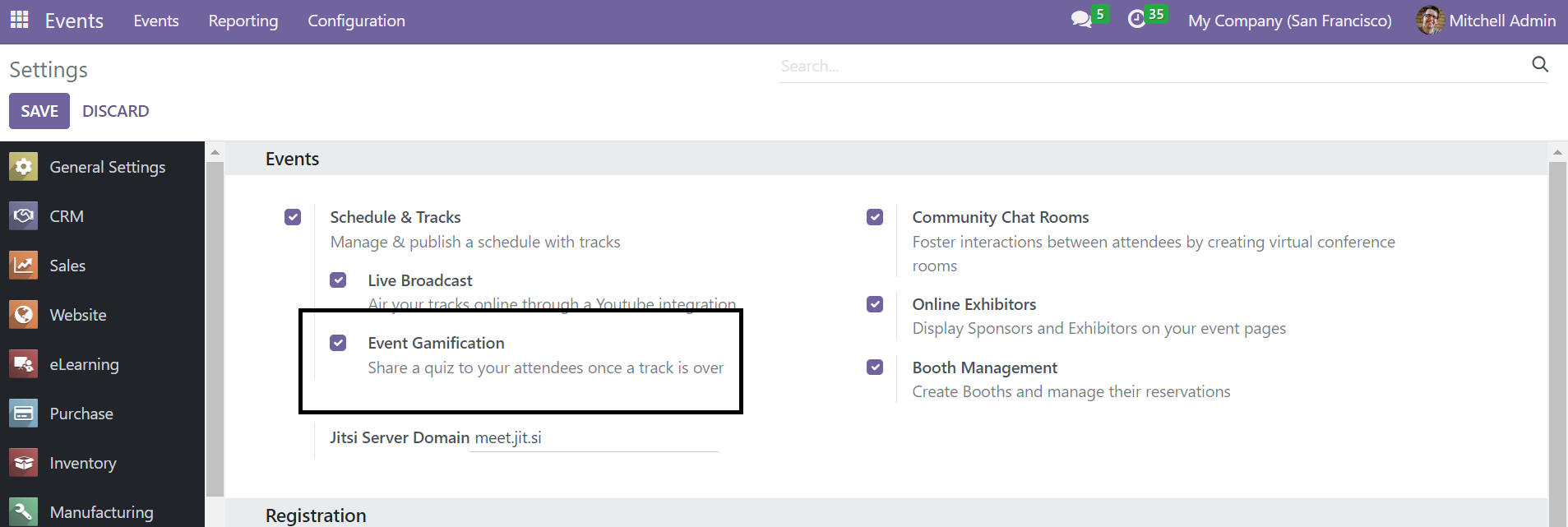The height and width of the screenshot is (527, 1568).
Task: Open the Reporting menu
Action: point(243,21)
